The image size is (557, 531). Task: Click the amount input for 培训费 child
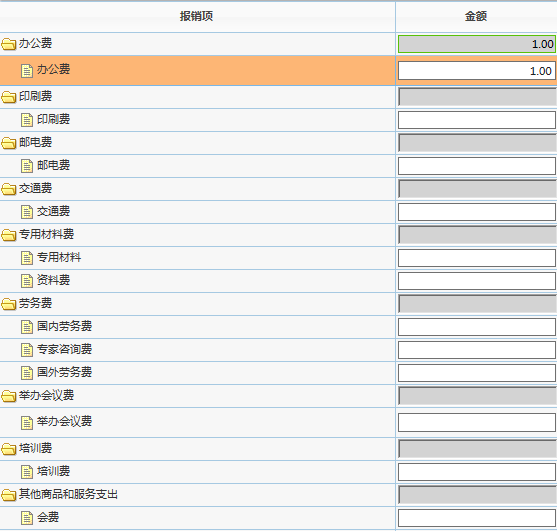(477, 472)
